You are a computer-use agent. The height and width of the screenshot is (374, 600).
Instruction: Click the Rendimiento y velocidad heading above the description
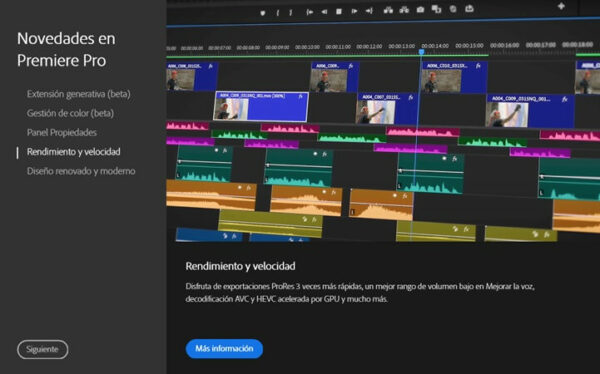(x=240, y=266)
